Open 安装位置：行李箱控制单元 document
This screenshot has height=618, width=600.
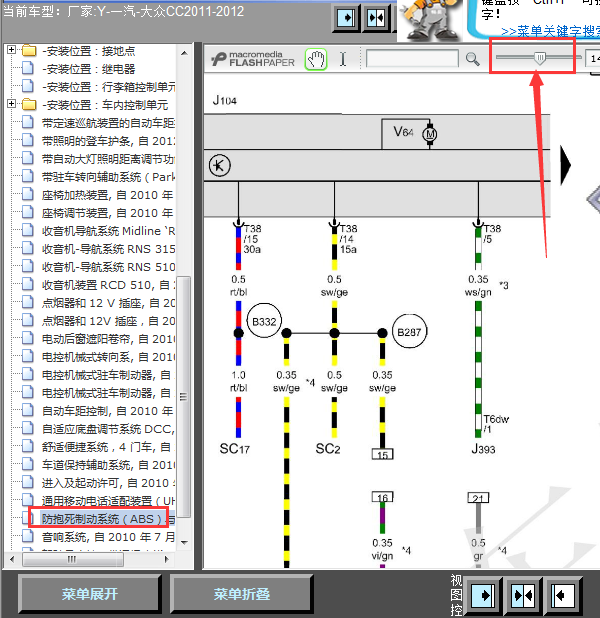click(108, 87)
